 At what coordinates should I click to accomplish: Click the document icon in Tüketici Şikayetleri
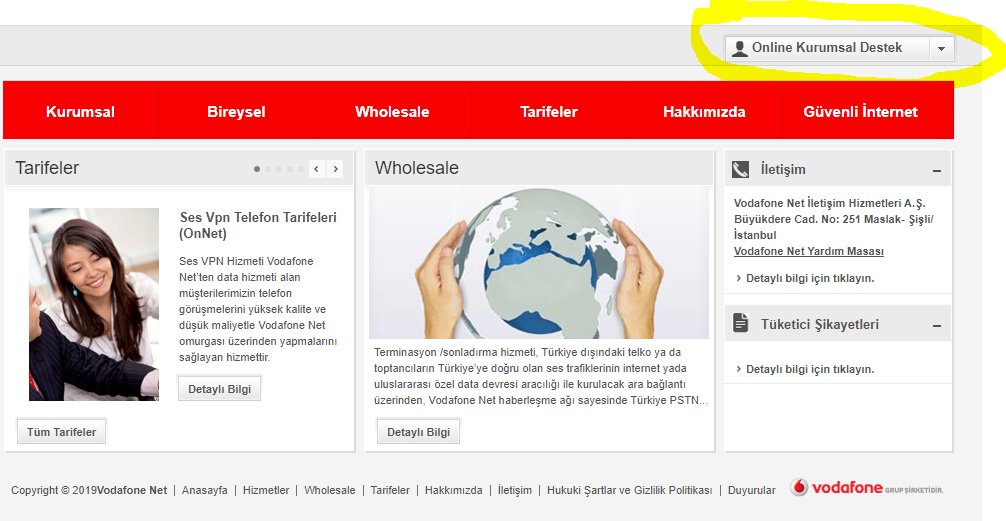(740, 323)
